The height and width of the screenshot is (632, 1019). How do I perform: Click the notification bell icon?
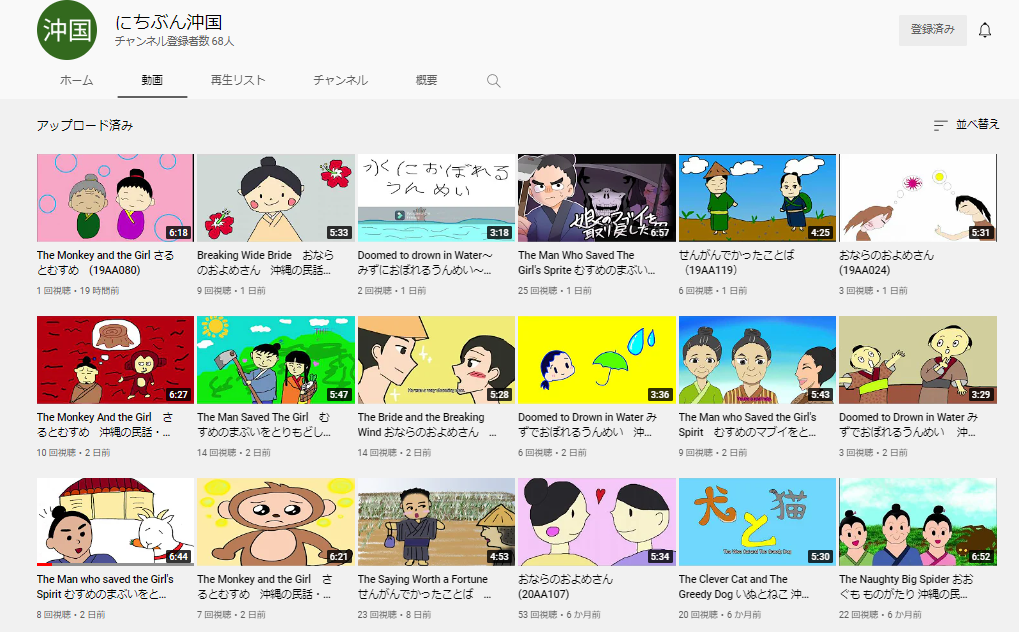click(984, 30)
